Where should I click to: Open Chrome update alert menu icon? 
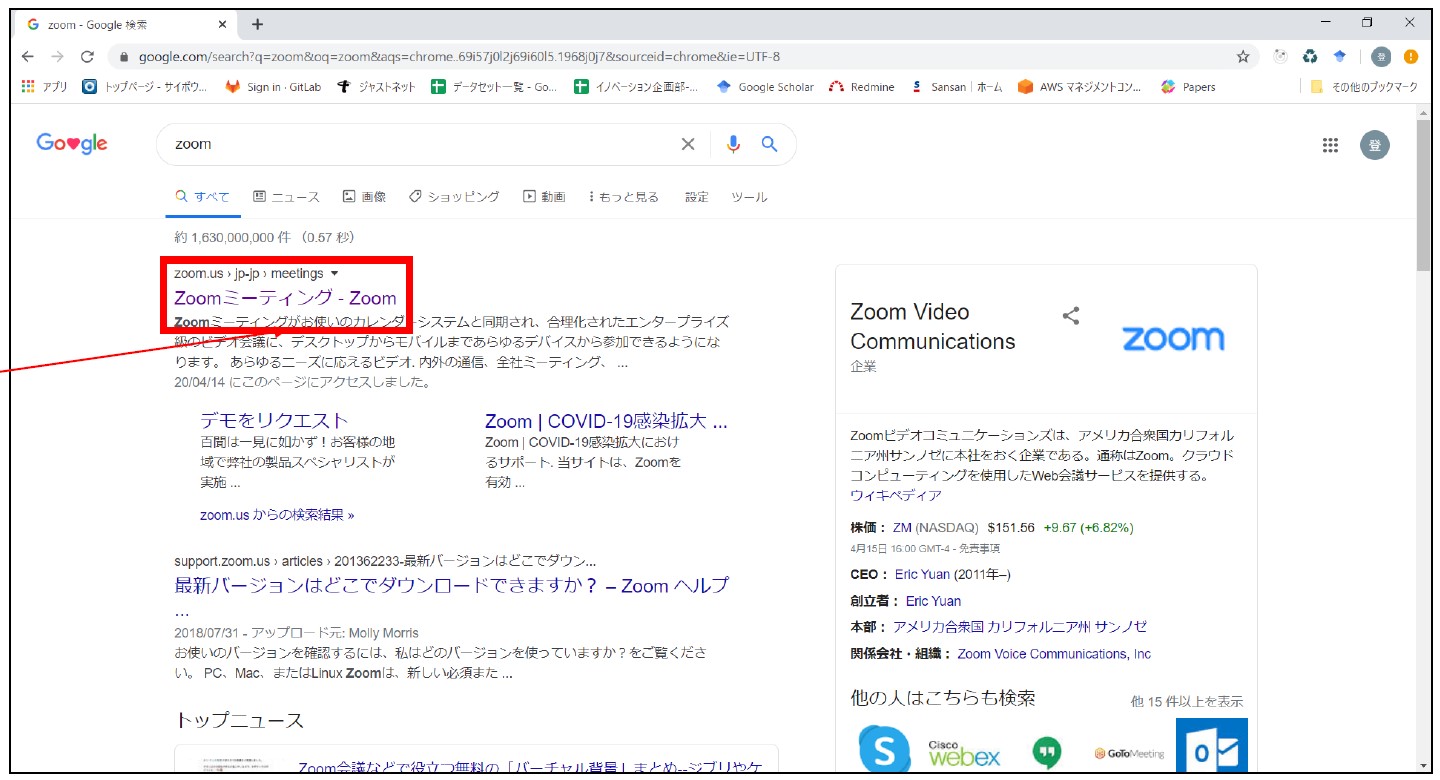pyautogui.click(x=1411, y=57)
